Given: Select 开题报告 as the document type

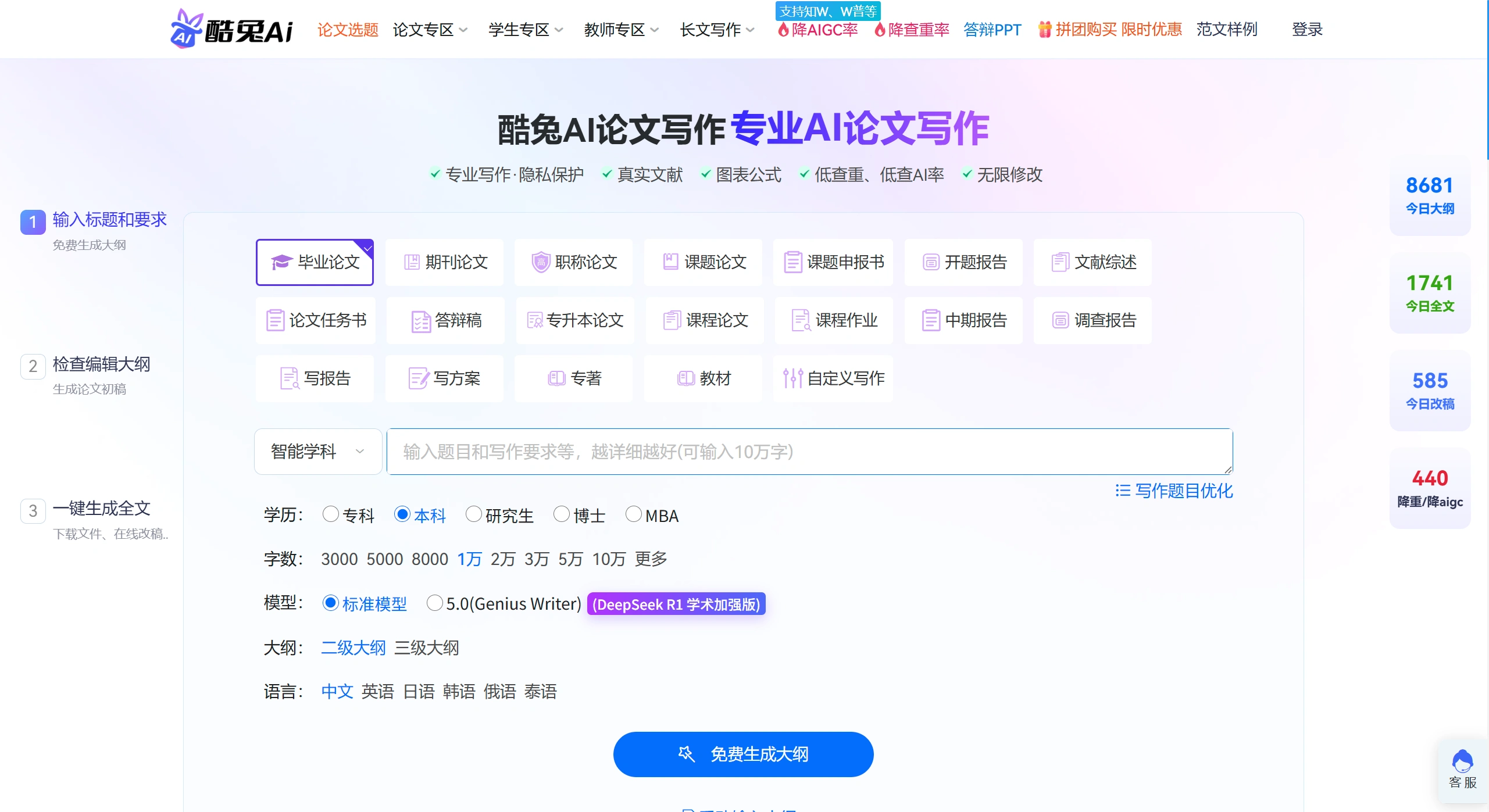Looking at the screenshot, I should tap(963, 262).
